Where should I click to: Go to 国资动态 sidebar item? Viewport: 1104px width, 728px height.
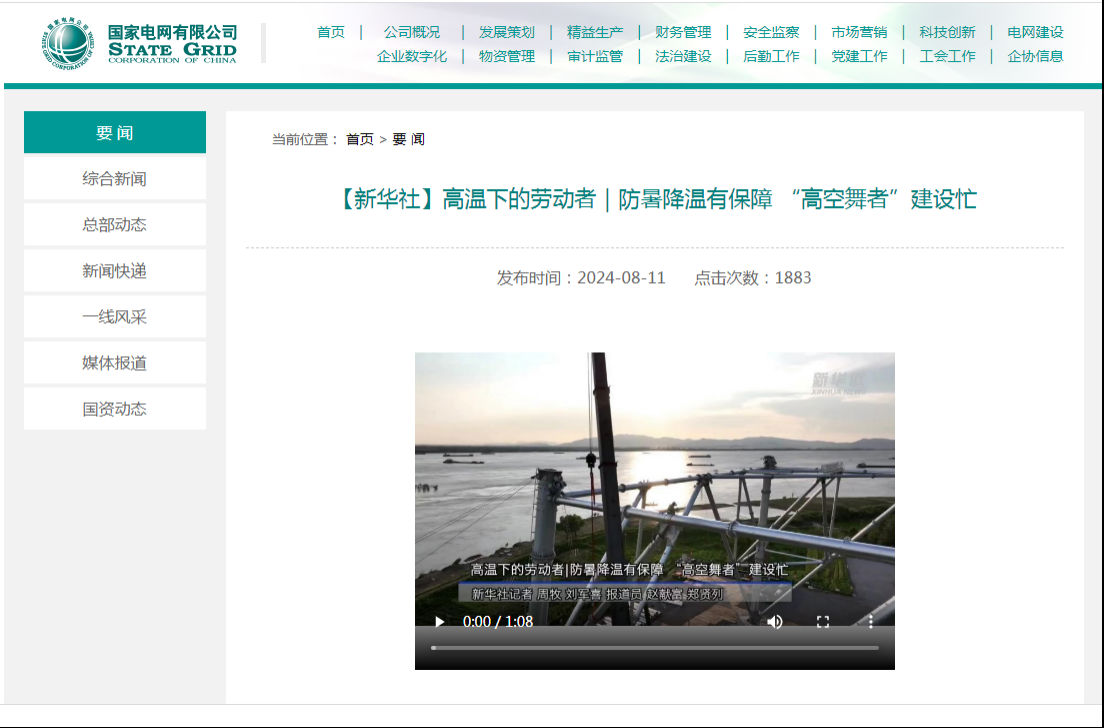[115, 409]
